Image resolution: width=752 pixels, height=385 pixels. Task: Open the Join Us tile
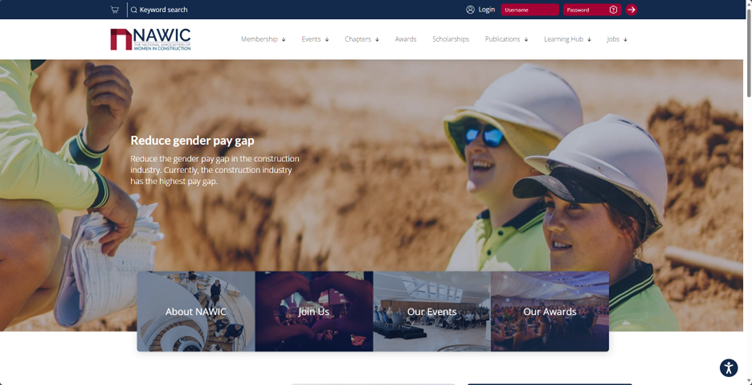tap(314, 312)
